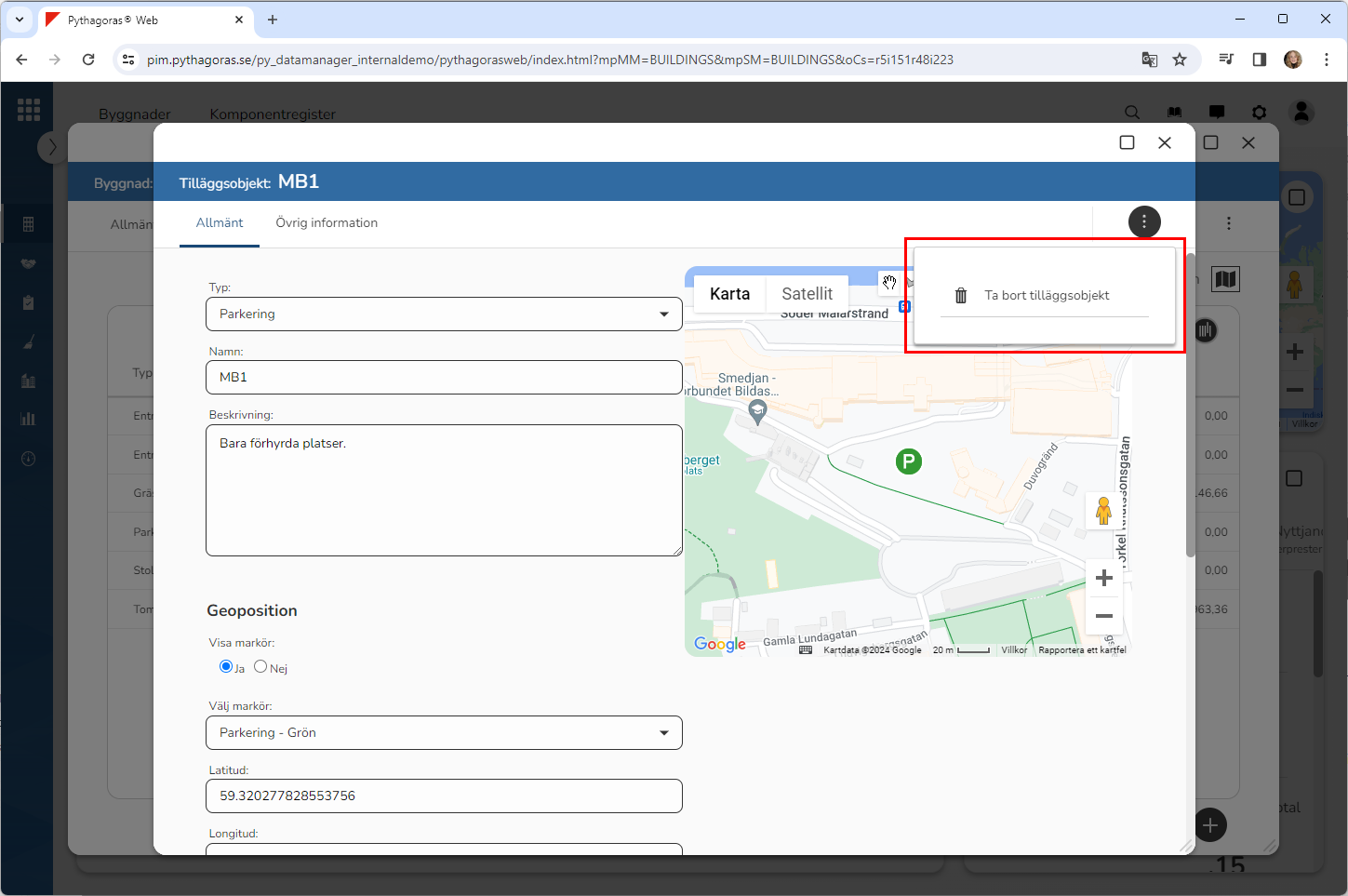Expand the collapsed left sidebar chevron
1348x896 pixels.
(52, 147)
